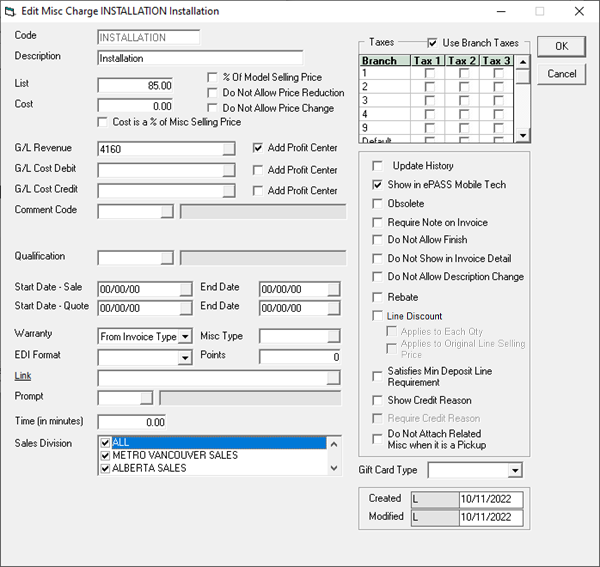Uncheck Show in ePASS Mobile Tech
The image size is (600, 567).
[378, 185]
